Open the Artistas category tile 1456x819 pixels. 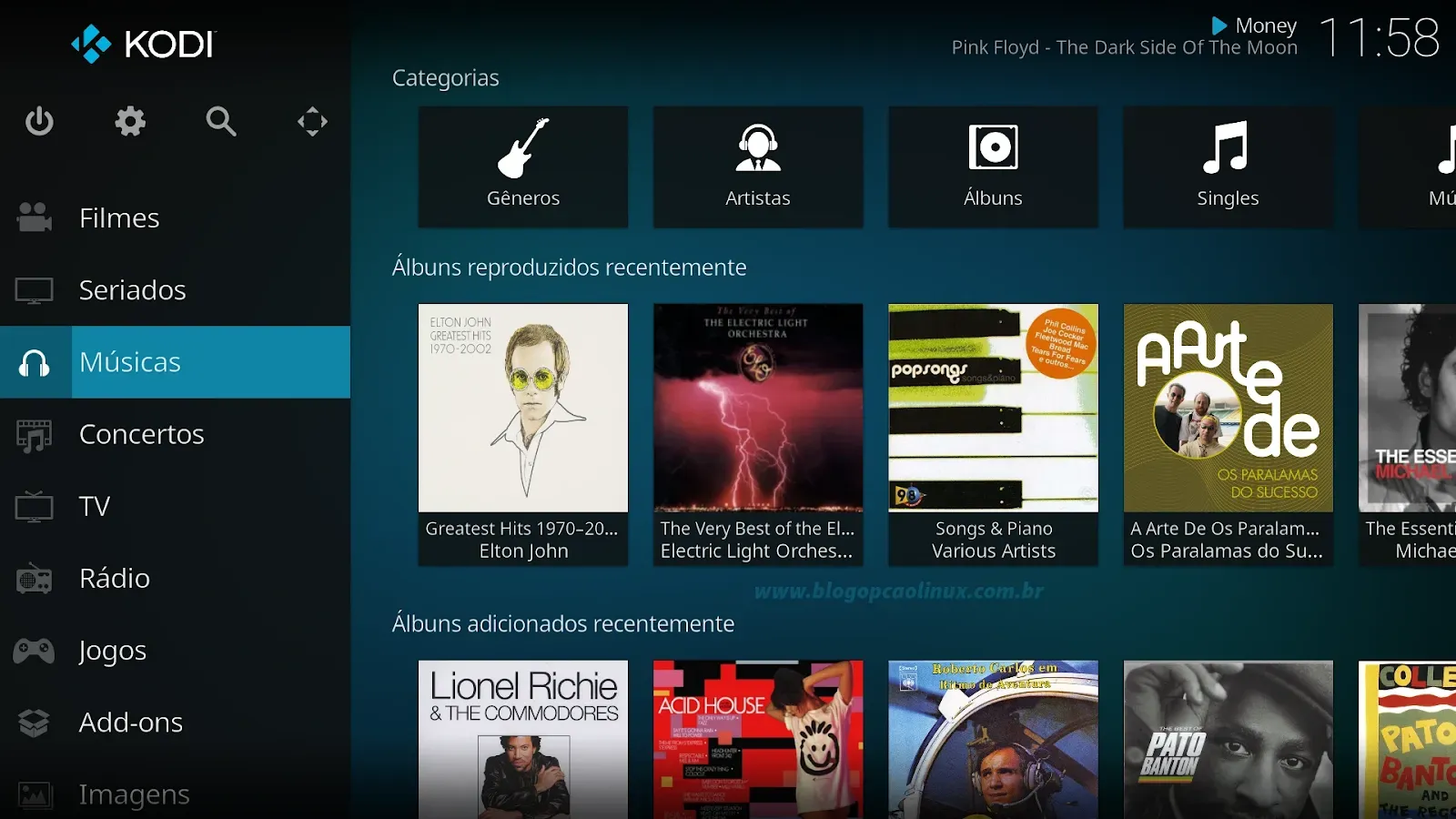point(758,167)
